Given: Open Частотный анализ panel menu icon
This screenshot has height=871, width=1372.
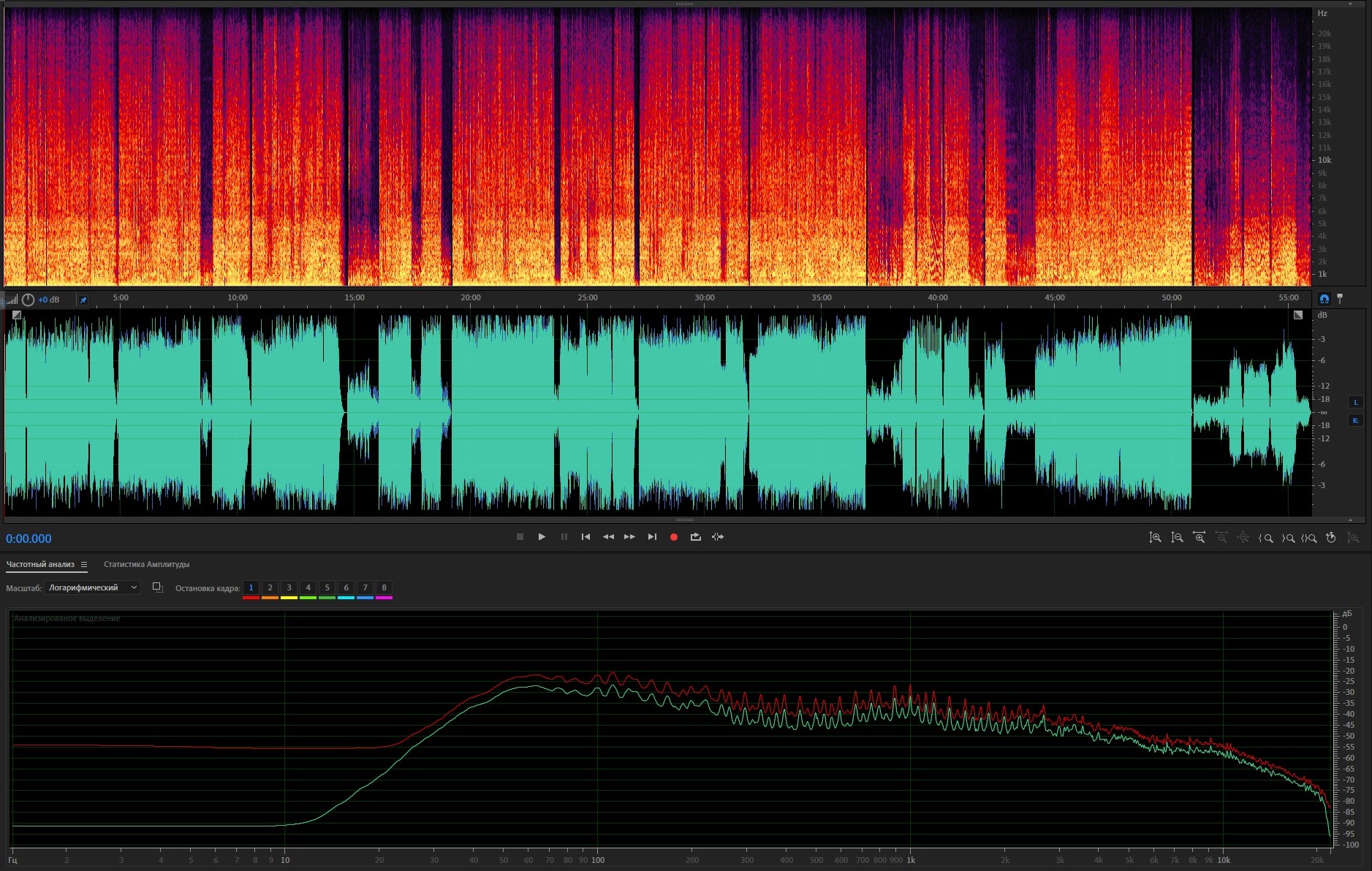Looking at the screenshot, I should click(x=84, y=564).
